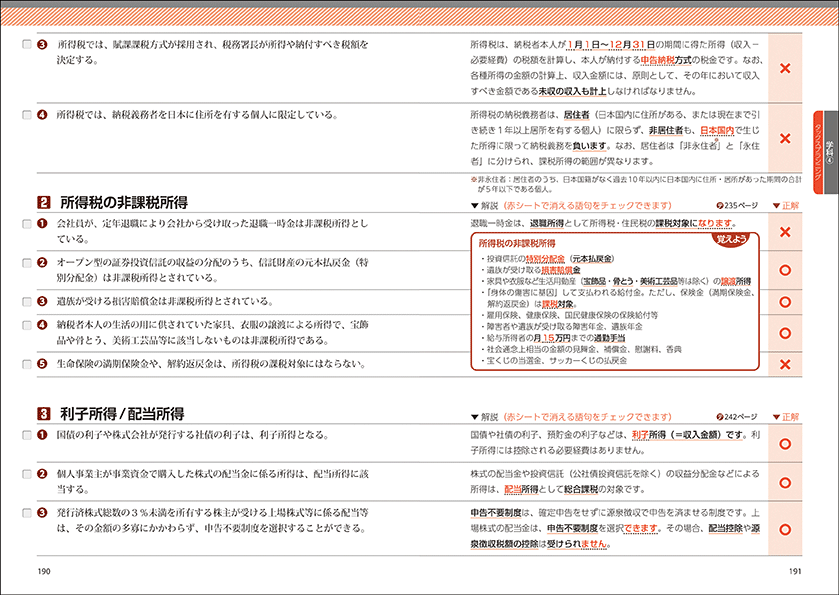The height and width of the screenshot is (595, 839).
Task: Click page number 190
Action: click(x=44, y=571)
